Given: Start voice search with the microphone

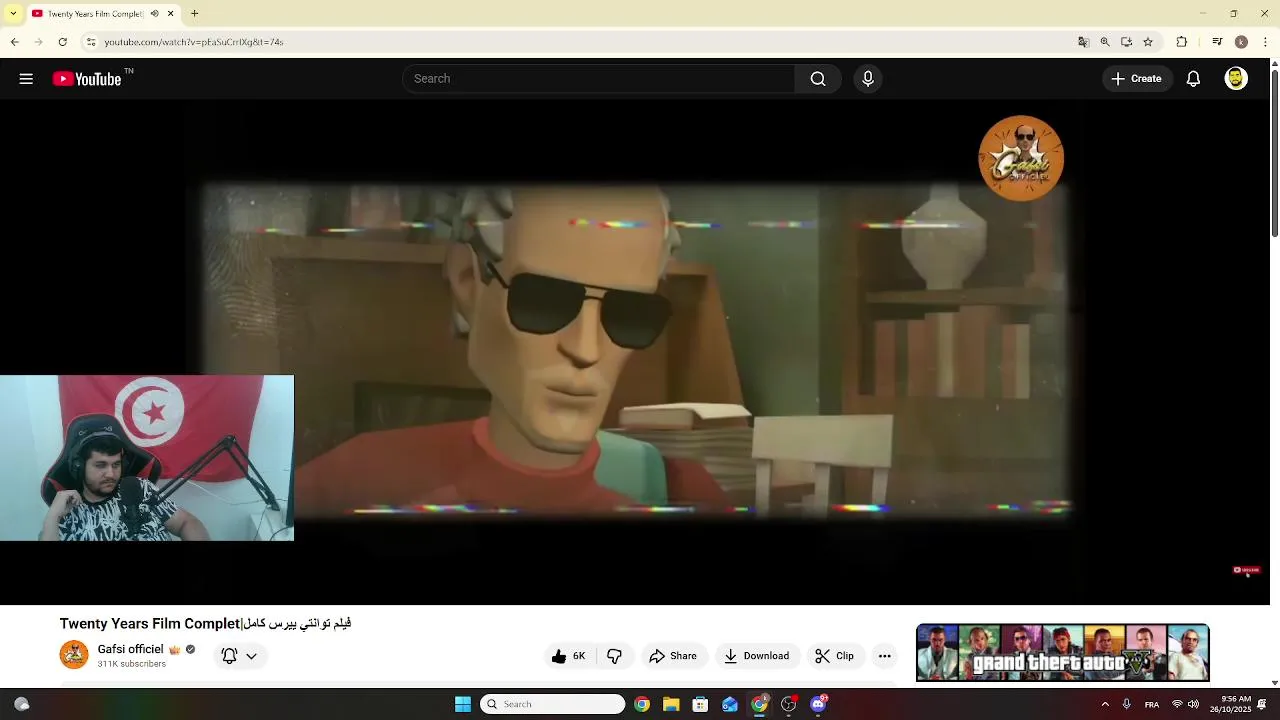Looking at the screenshot, I should (868, 79).
